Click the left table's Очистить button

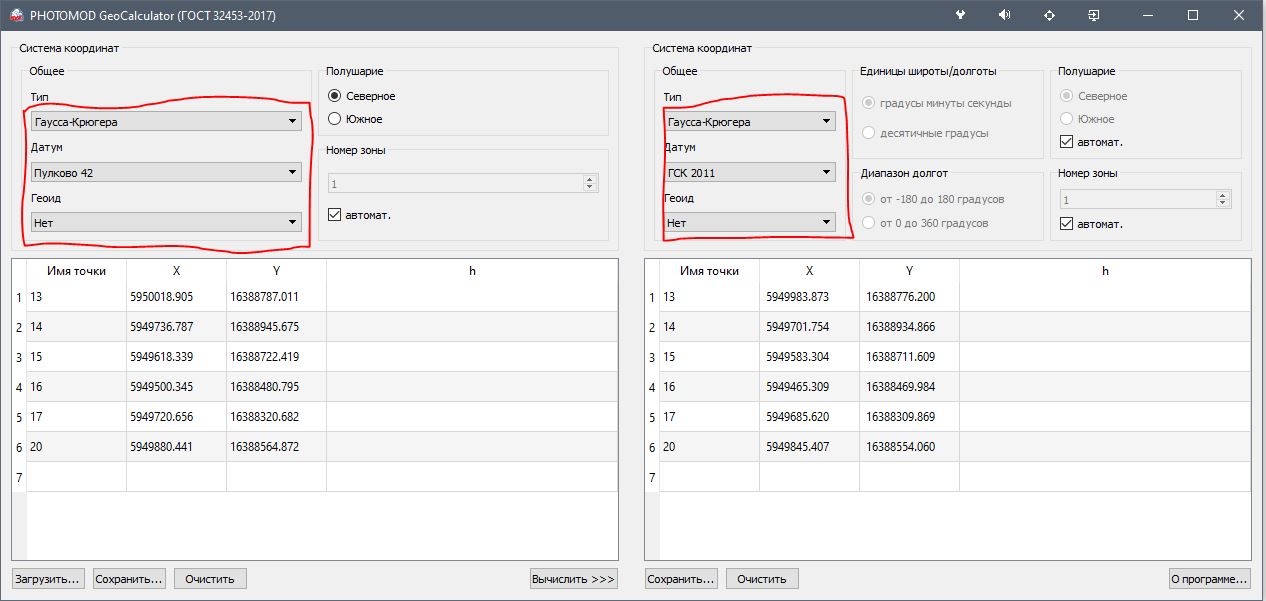[x=210, y=579]
